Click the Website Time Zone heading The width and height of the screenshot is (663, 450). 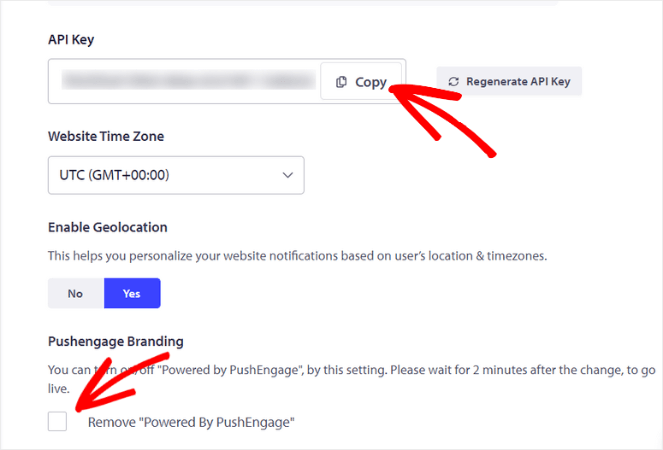pyautogui.click(x=105, y=135)
